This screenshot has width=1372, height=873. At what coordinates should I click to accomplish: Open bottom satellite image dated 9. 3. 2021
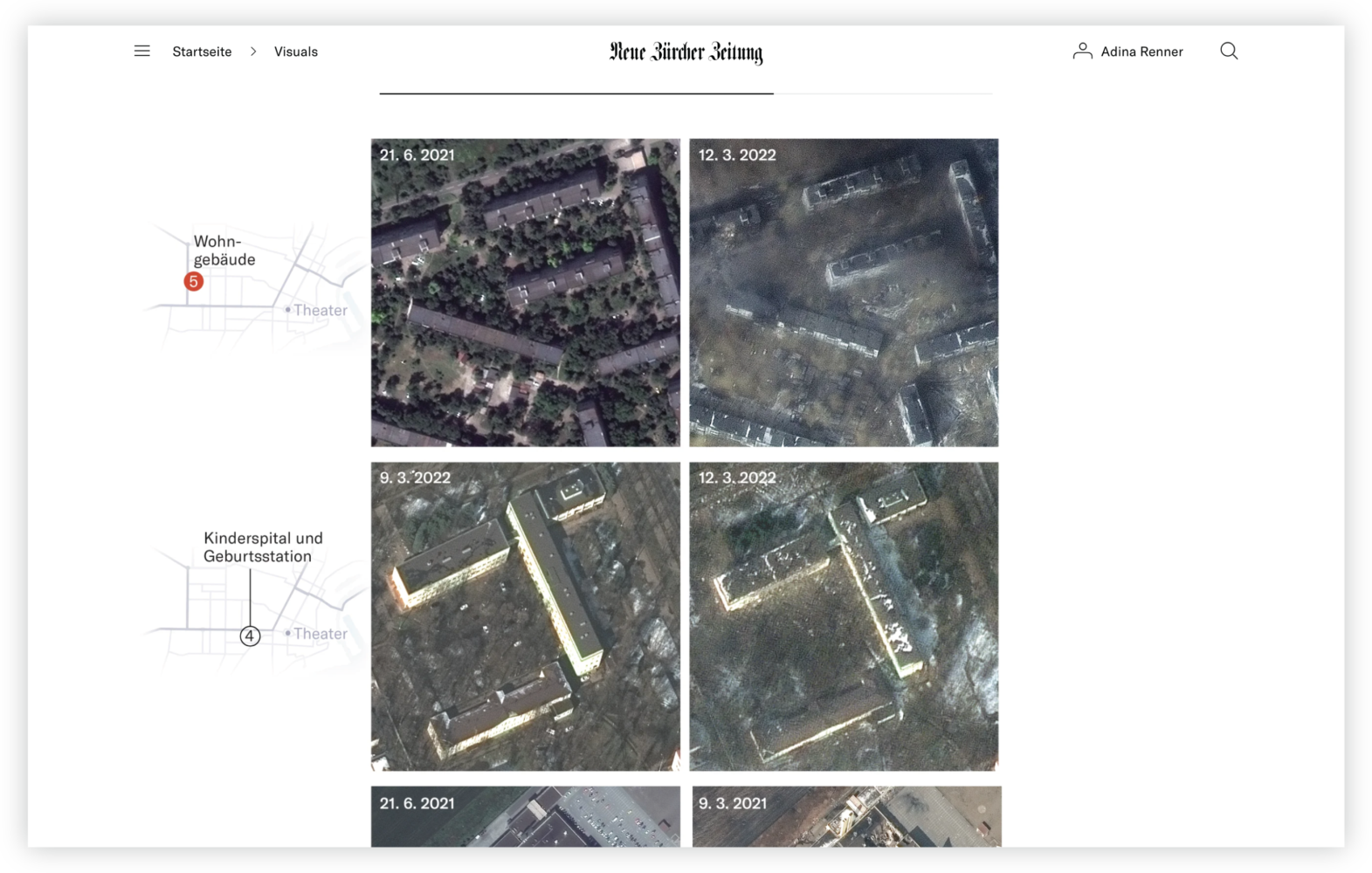coord(847,816)
